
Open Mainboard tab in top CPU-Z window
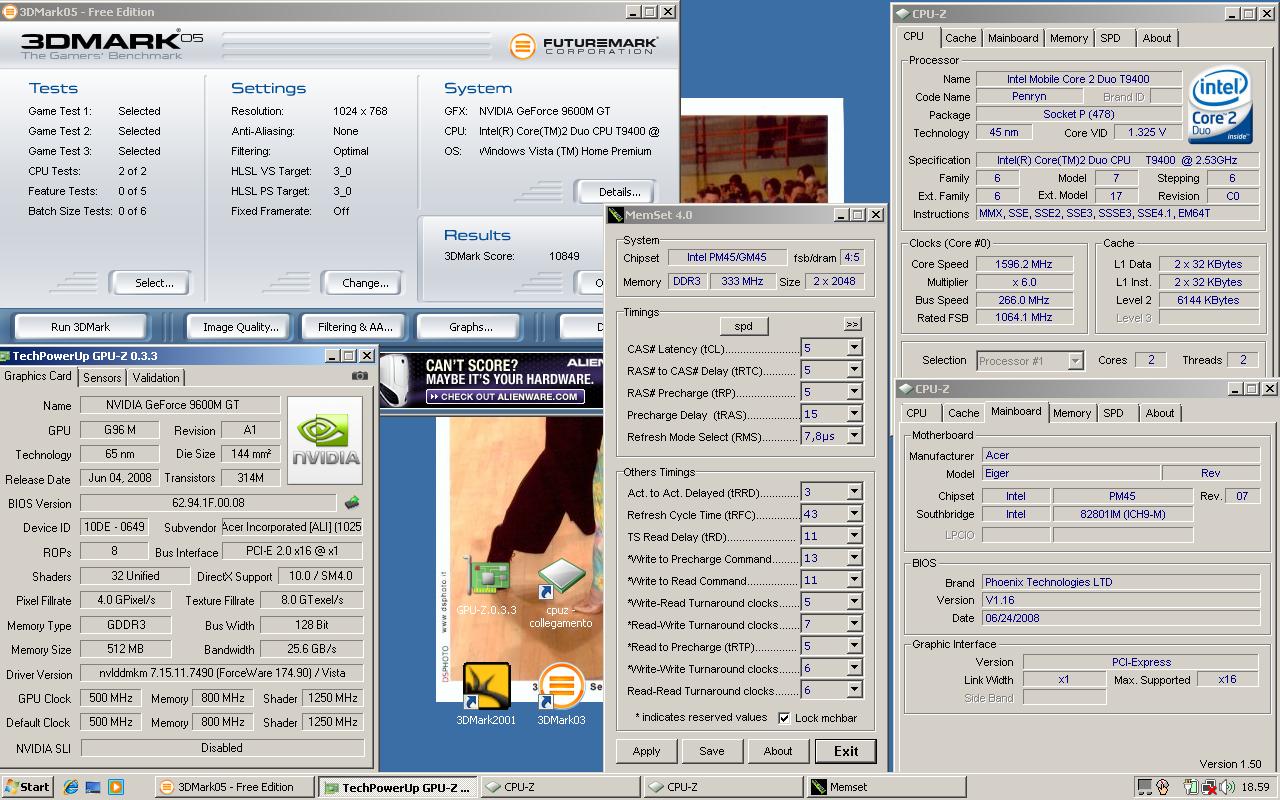(1013, 38)
